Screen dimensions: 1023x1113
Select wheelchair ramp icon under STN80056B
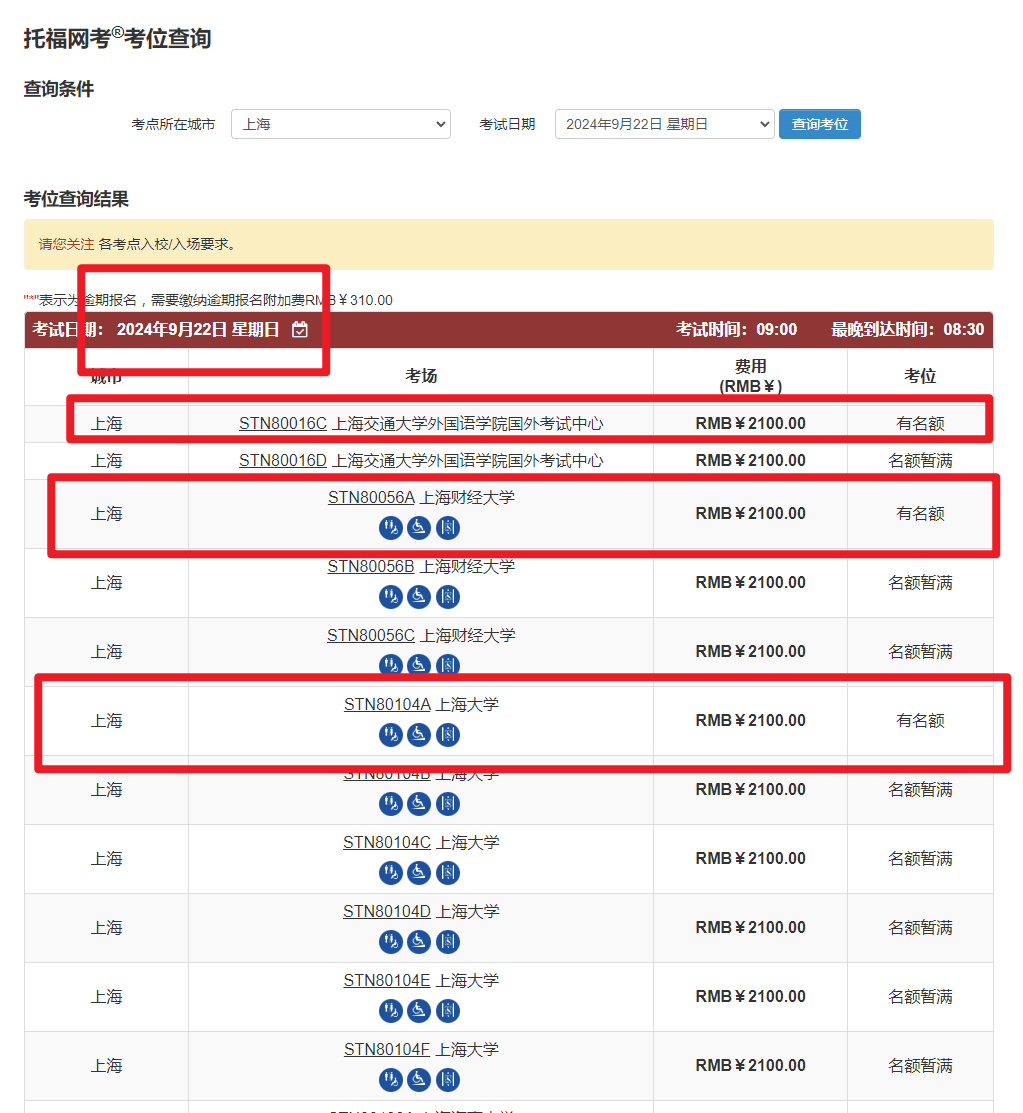pyautogui.click(x=419, y=596)
